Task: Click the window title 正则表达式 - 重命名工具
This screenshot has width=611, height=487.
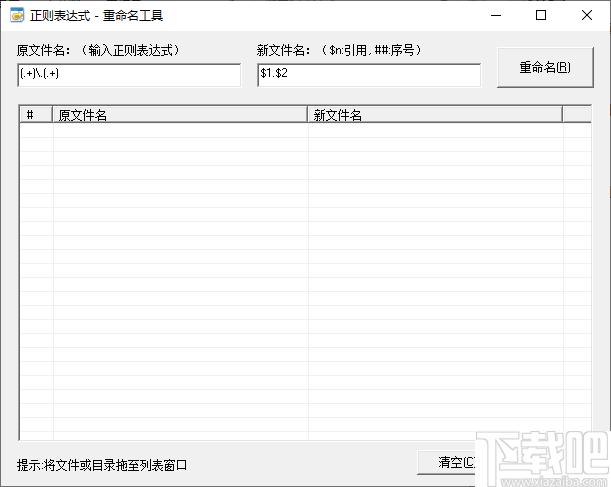Action: tap(96, 15)
